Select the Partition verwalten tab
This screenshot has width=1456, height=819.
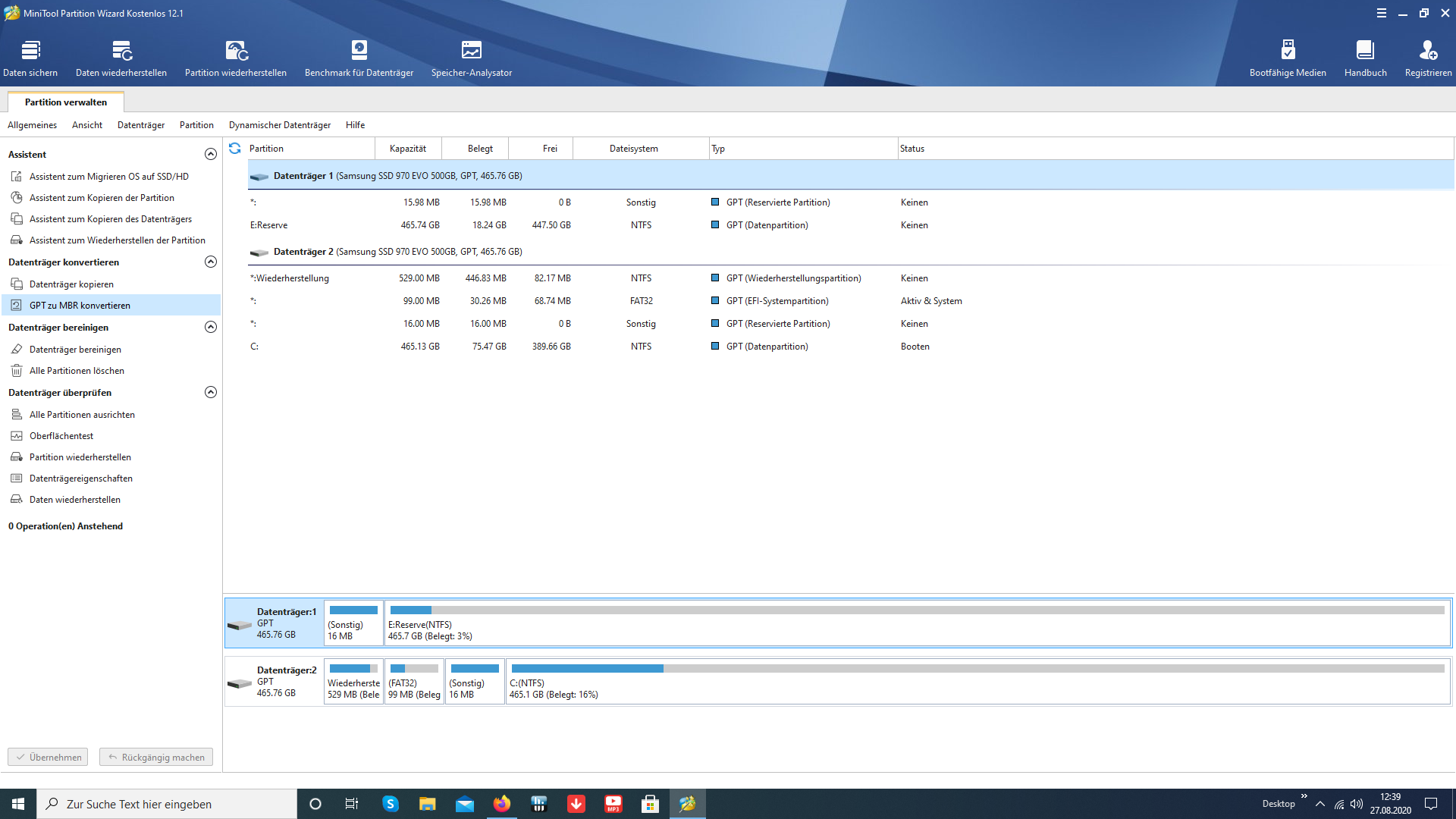point(66,102)
